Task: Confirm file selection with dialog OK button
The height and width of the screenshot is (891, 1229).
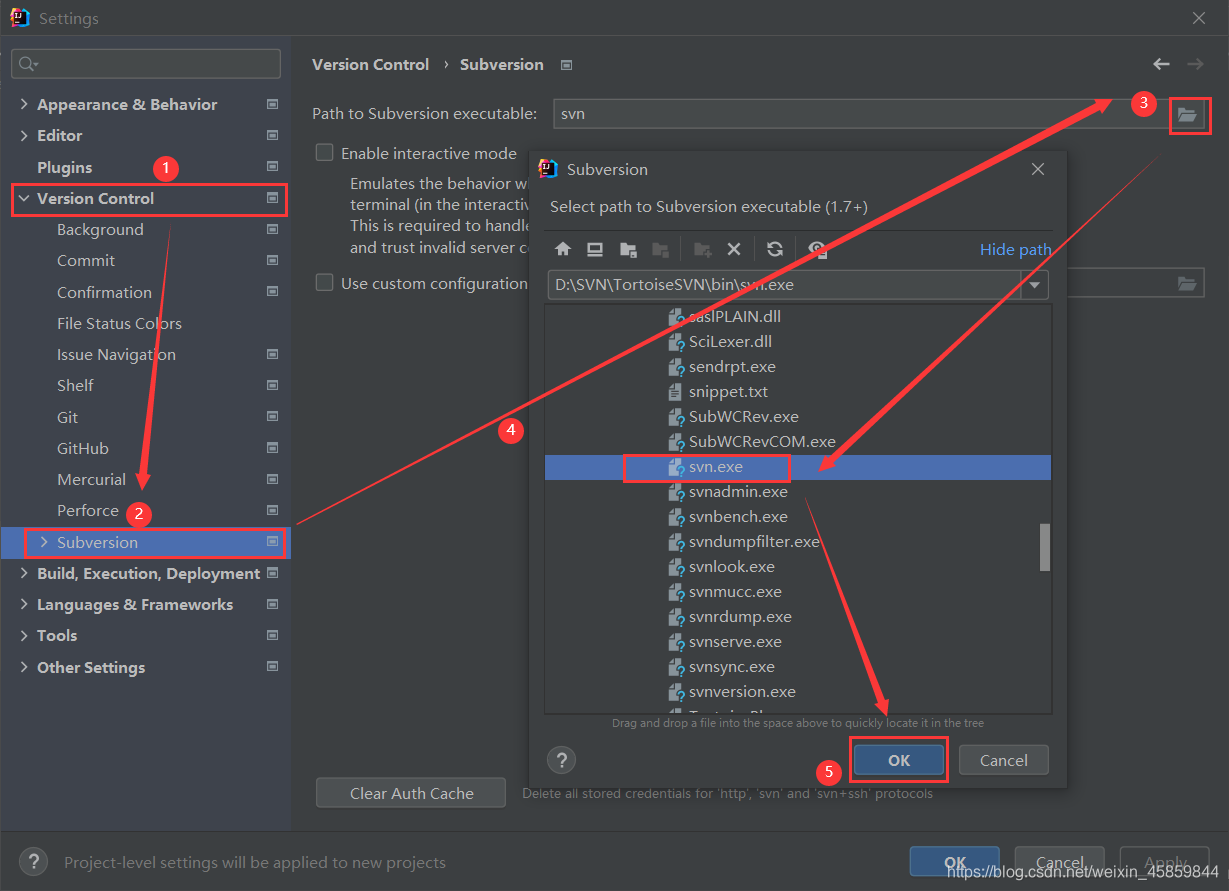Action: (899, 760)
